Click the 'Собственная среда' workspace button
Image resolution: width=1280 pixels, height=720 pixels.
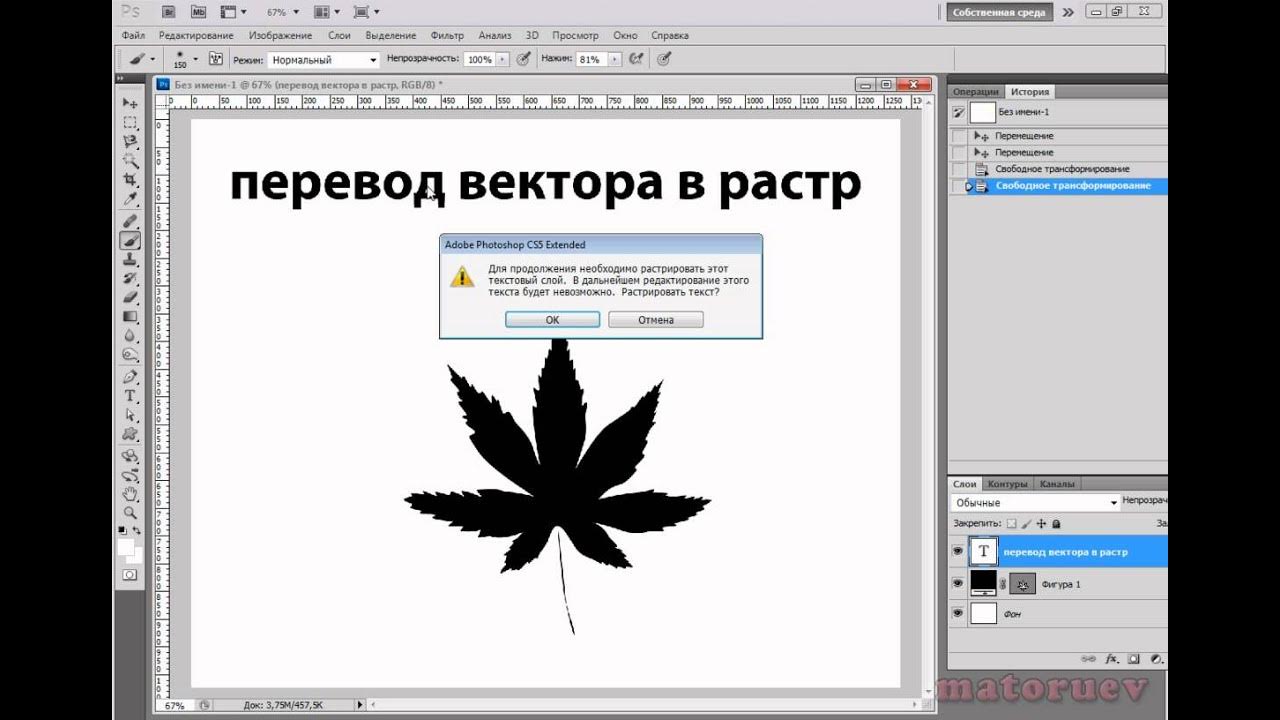click(x=1000, y=13)
